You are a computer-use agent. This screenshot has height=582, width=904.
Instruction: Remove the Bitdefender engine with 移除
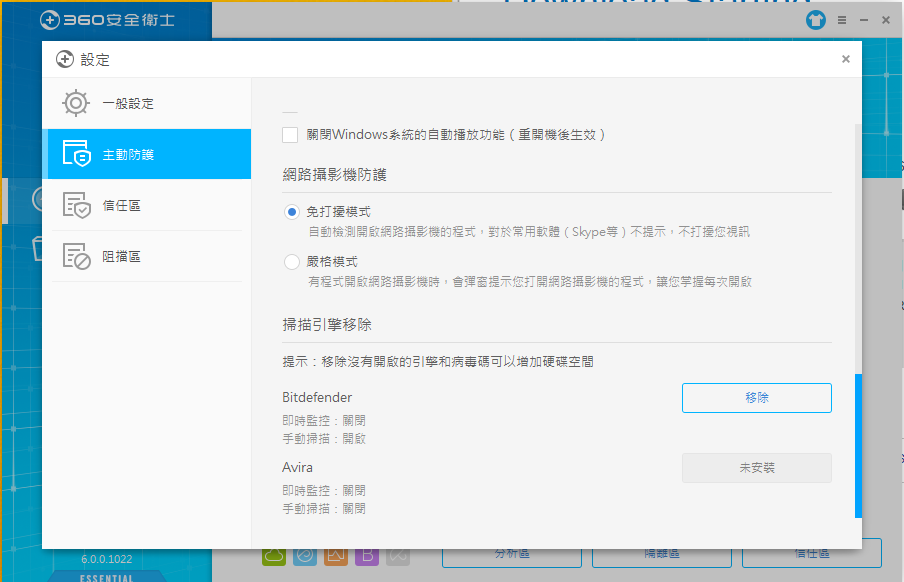[x=756, y=397]
